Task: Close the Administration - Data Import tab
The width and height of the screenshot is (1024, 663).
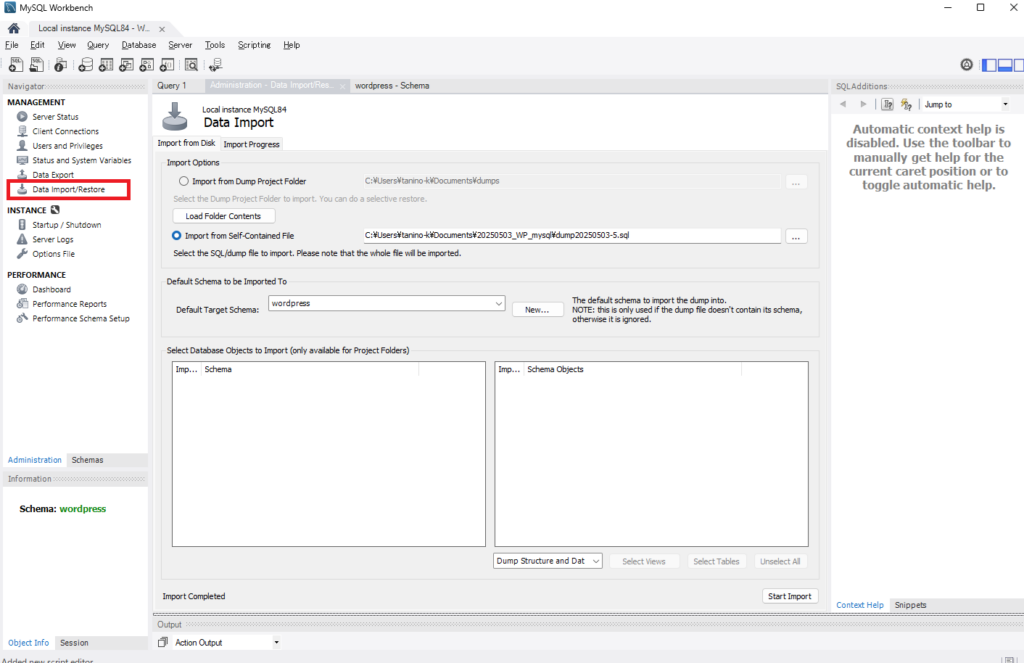Action: [x=342, y=86]
